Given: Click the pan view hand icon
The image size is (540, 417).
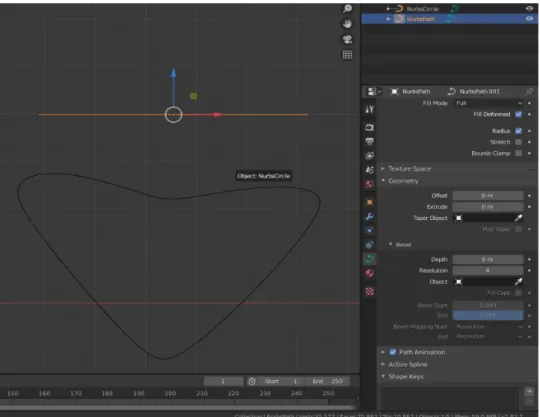Looking at the screenshot, I should (x=347, y=24).
